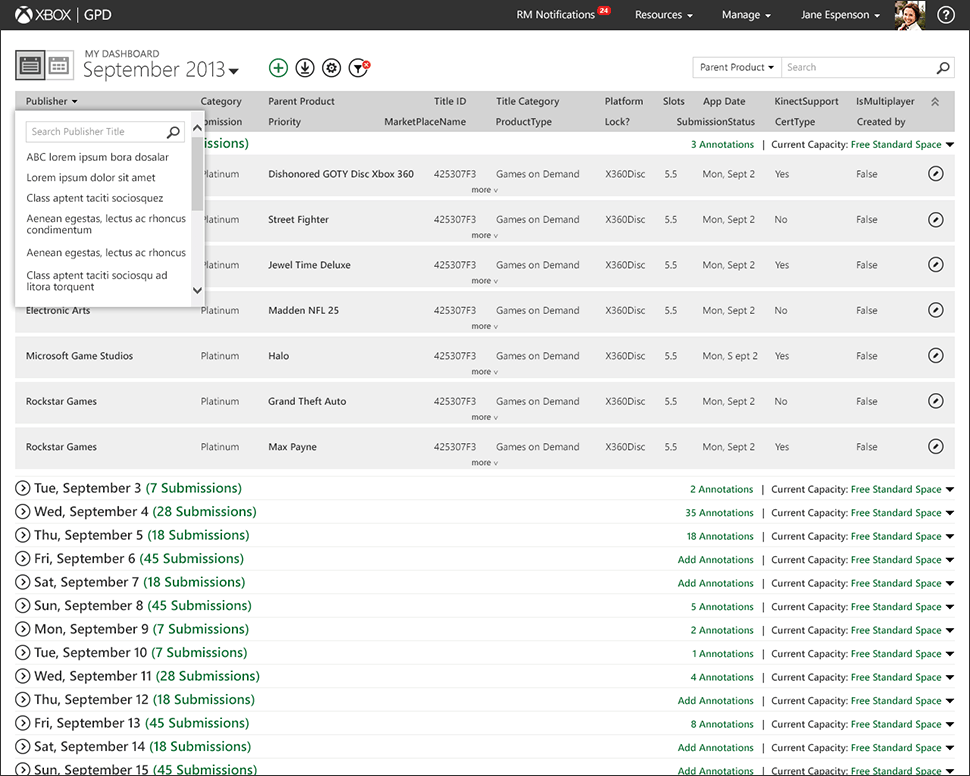
Task: Show more details for Max Payne
Action: tap(484, 462)
